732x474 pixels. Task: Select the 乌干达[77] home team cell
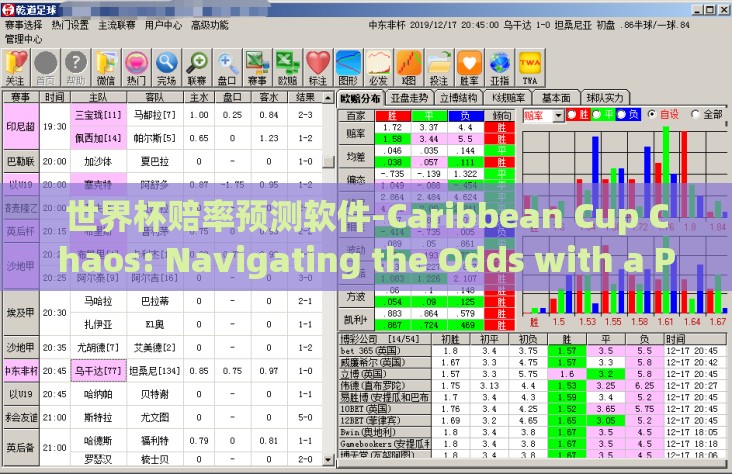pyautogui.click(x=98, y=371)
